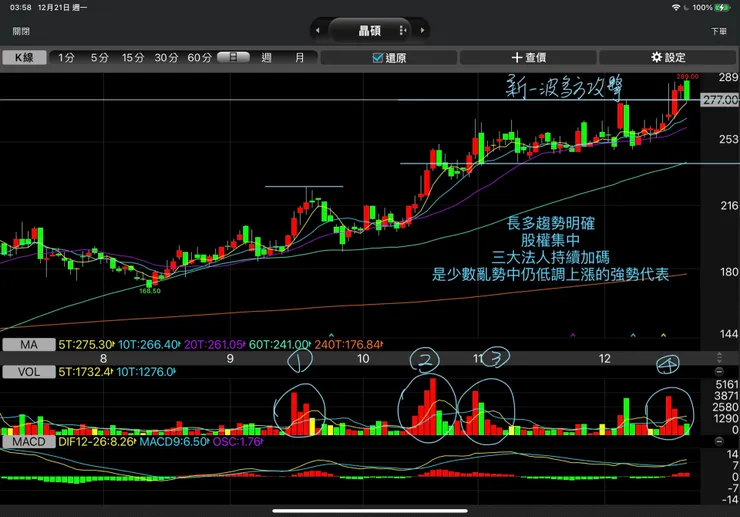Open the 晶碩 stock title selector

[x=370, y=31]
